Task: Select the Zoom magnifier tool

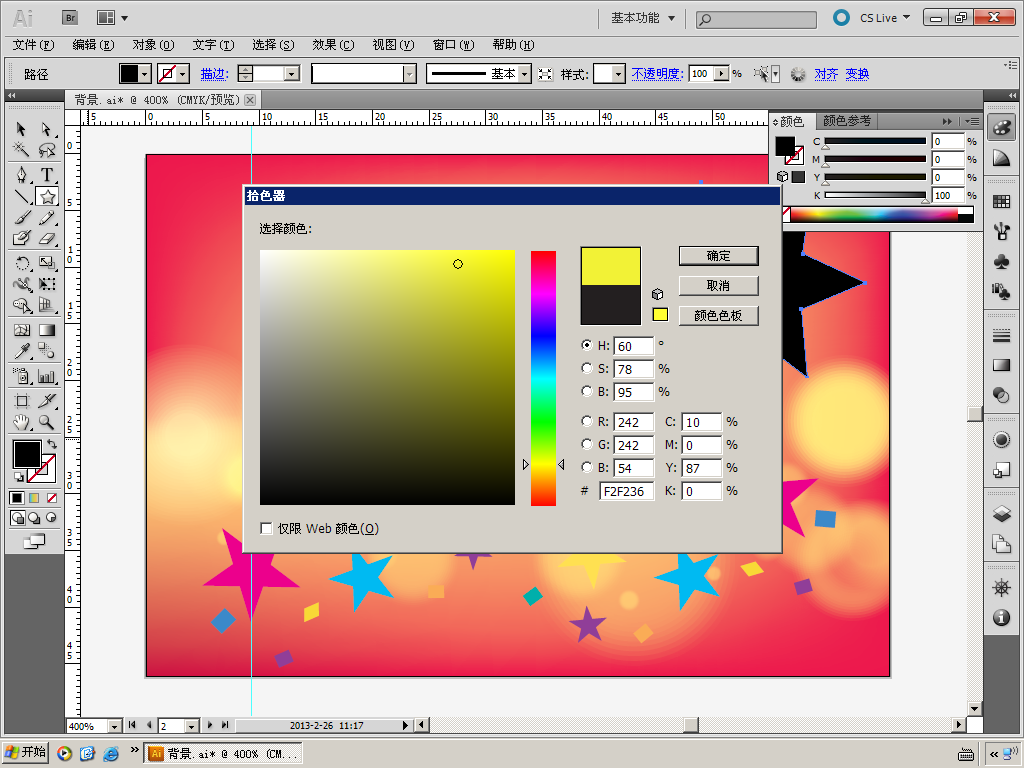Action: coord(46,423)
